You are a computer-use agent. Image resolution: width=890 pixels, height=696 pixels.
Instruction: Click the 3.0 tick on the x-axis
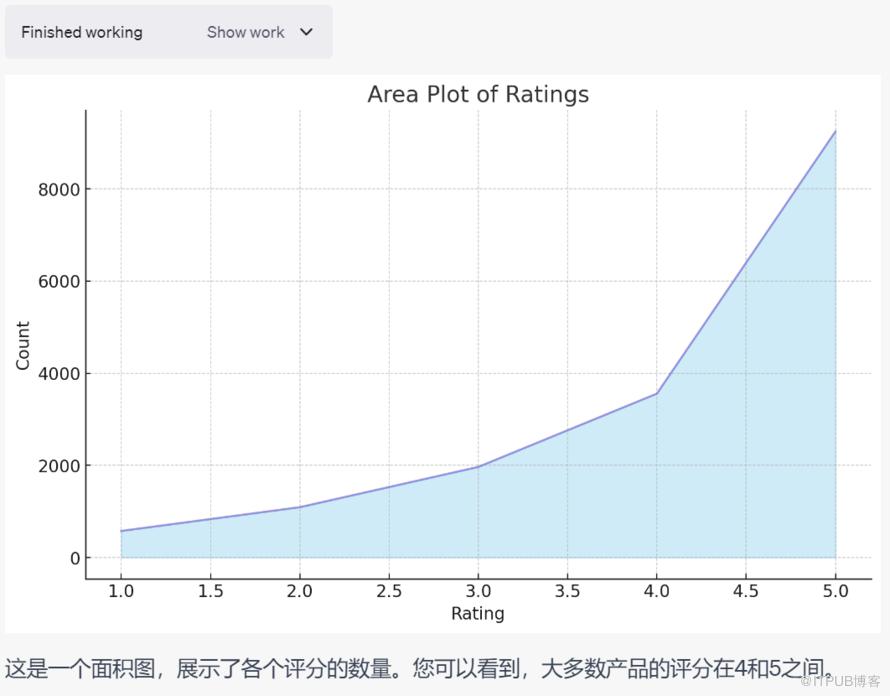click(478, 591)
